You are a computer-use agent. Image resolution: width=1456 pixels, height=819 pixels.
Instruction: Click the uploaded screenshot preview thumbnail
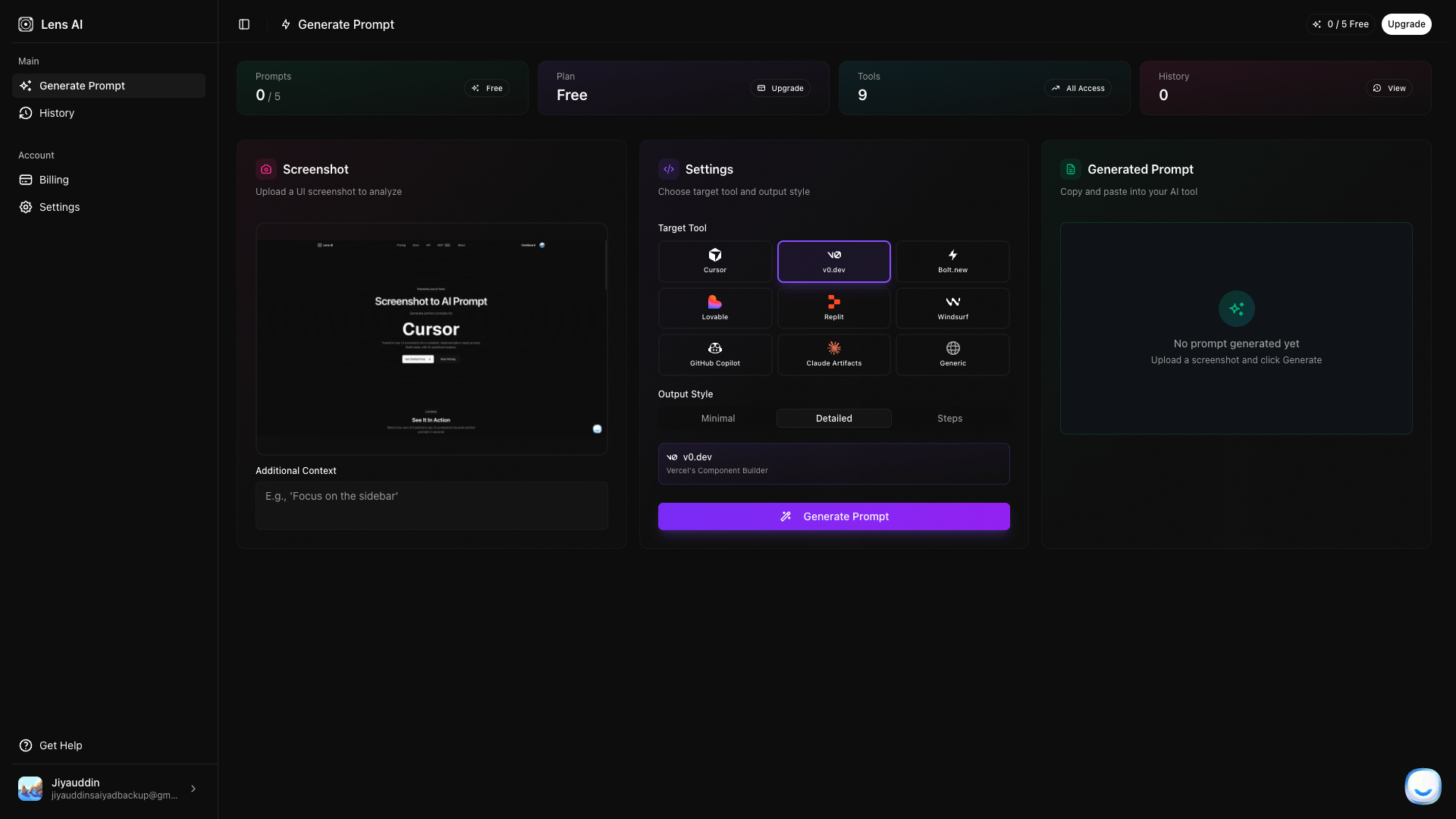[431, 338]
